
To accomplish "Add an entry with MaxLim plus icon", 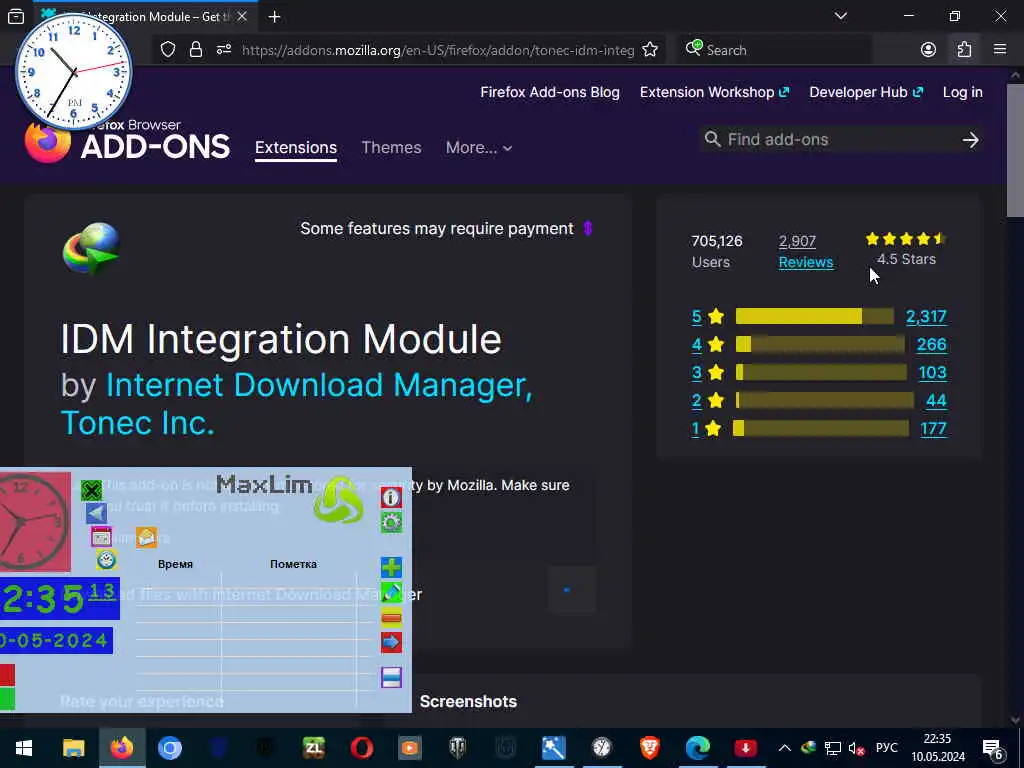I will click(x=391, y=567).
